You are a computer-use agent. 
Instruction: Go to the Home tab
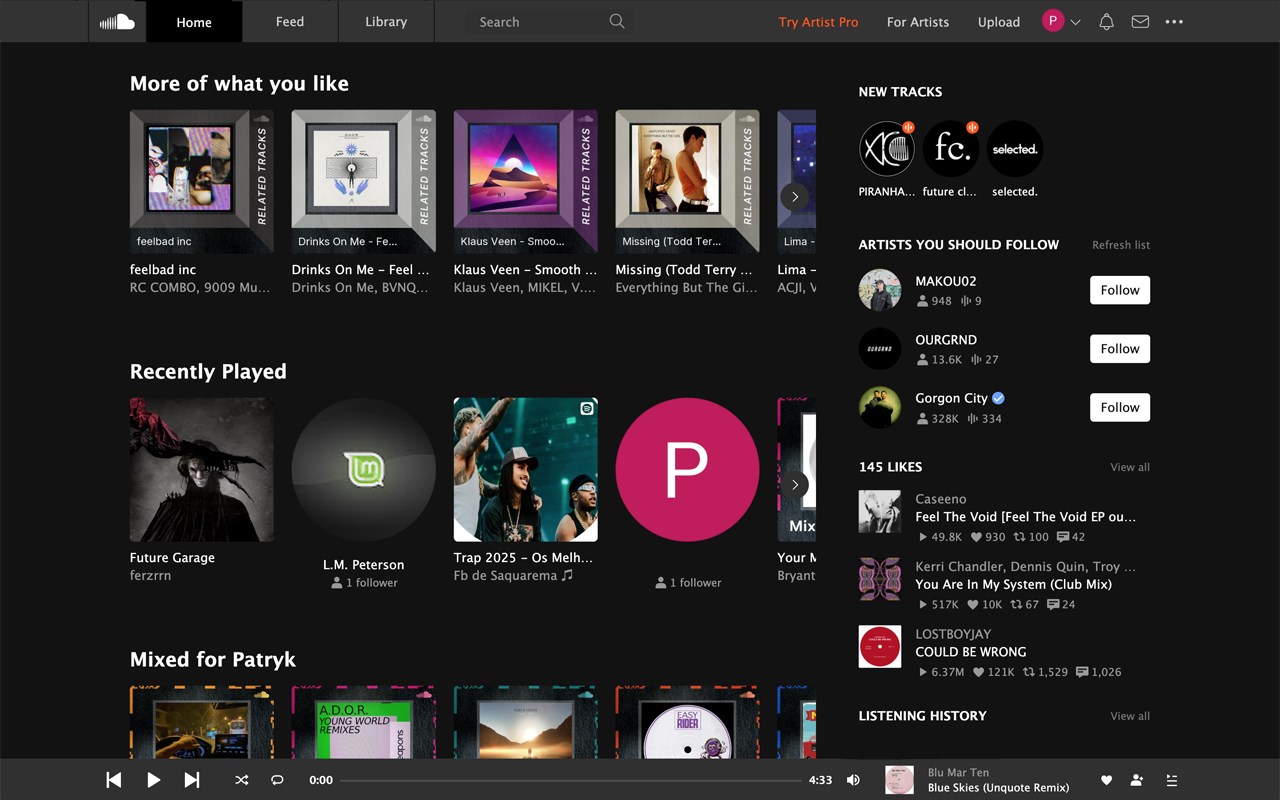click(x=194, y=21)
